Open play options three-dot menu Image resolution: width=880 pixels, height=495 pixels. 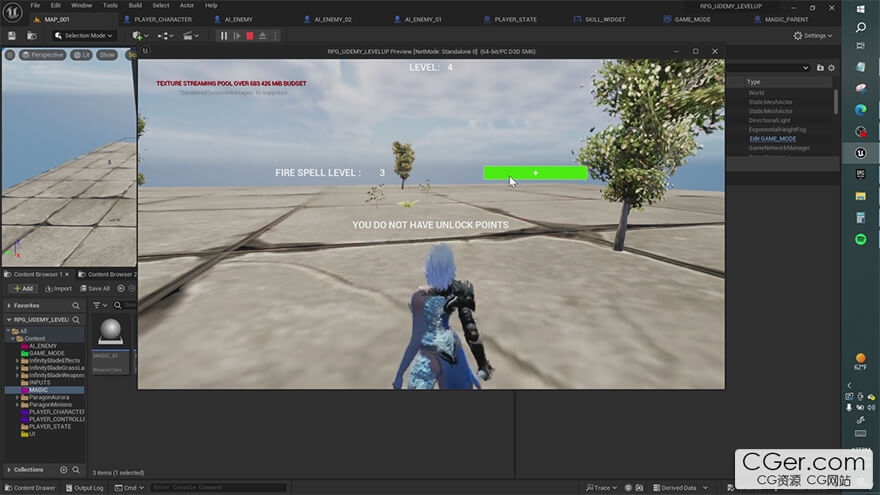pos(276,36)
